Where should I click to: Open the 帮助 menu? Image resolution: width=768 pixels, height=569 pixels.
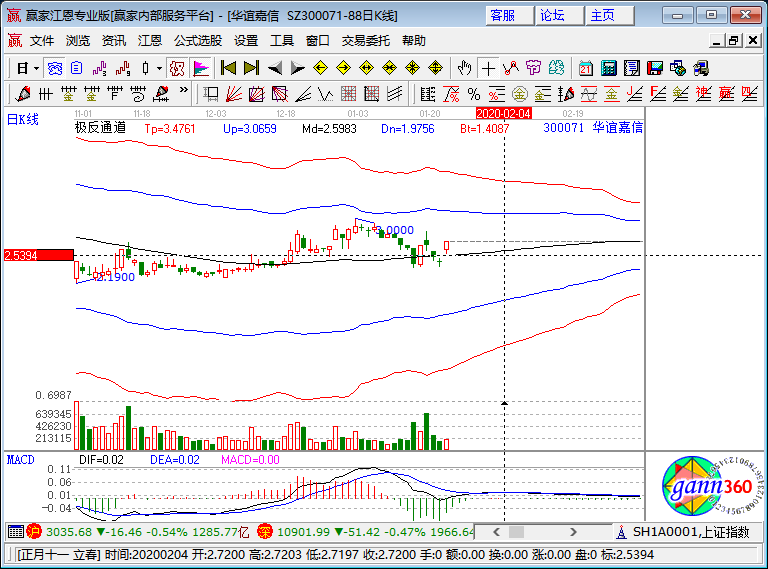click(414, 41)
